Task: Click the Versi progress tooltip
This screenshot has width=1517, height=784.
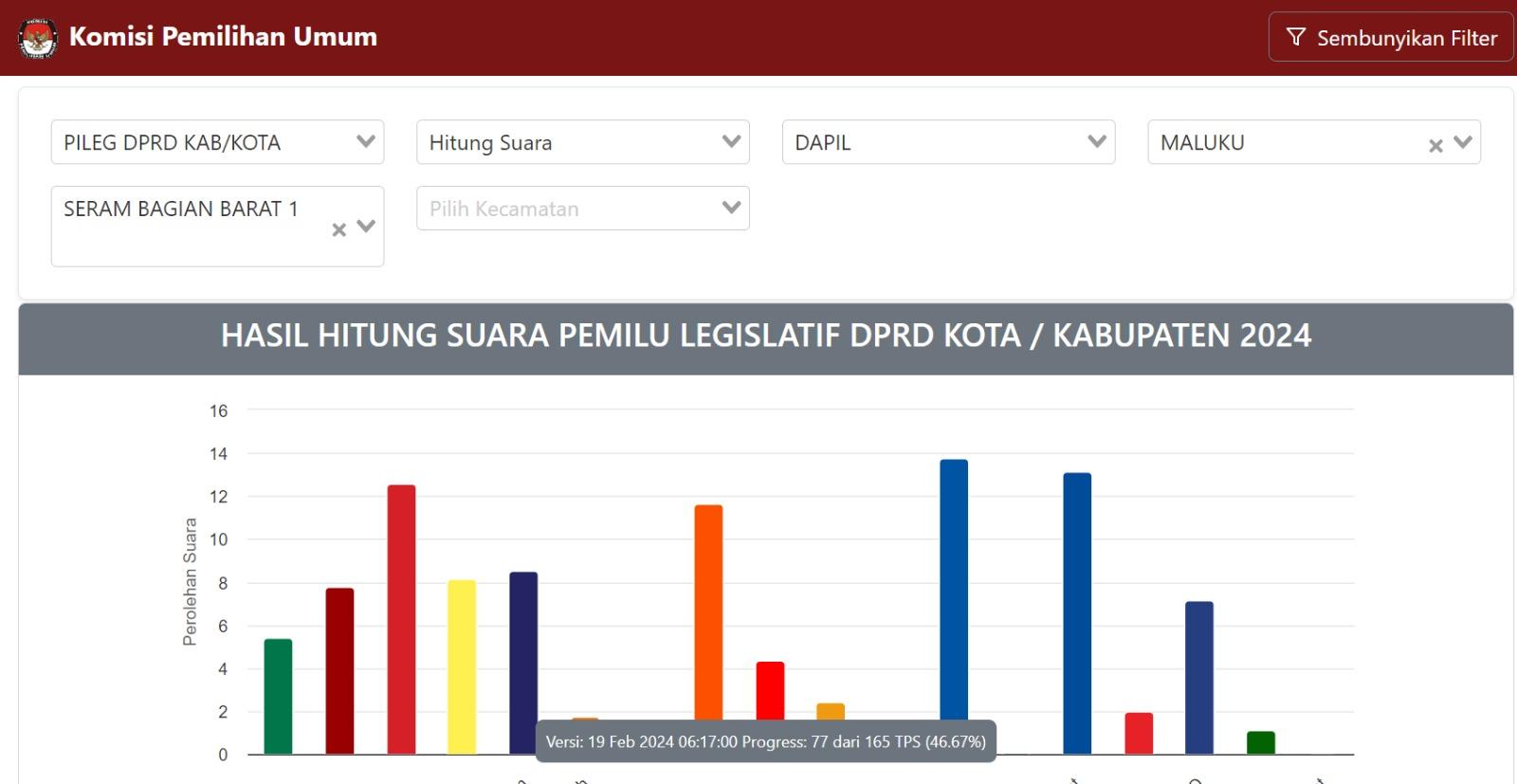Action: coord(766,741)
